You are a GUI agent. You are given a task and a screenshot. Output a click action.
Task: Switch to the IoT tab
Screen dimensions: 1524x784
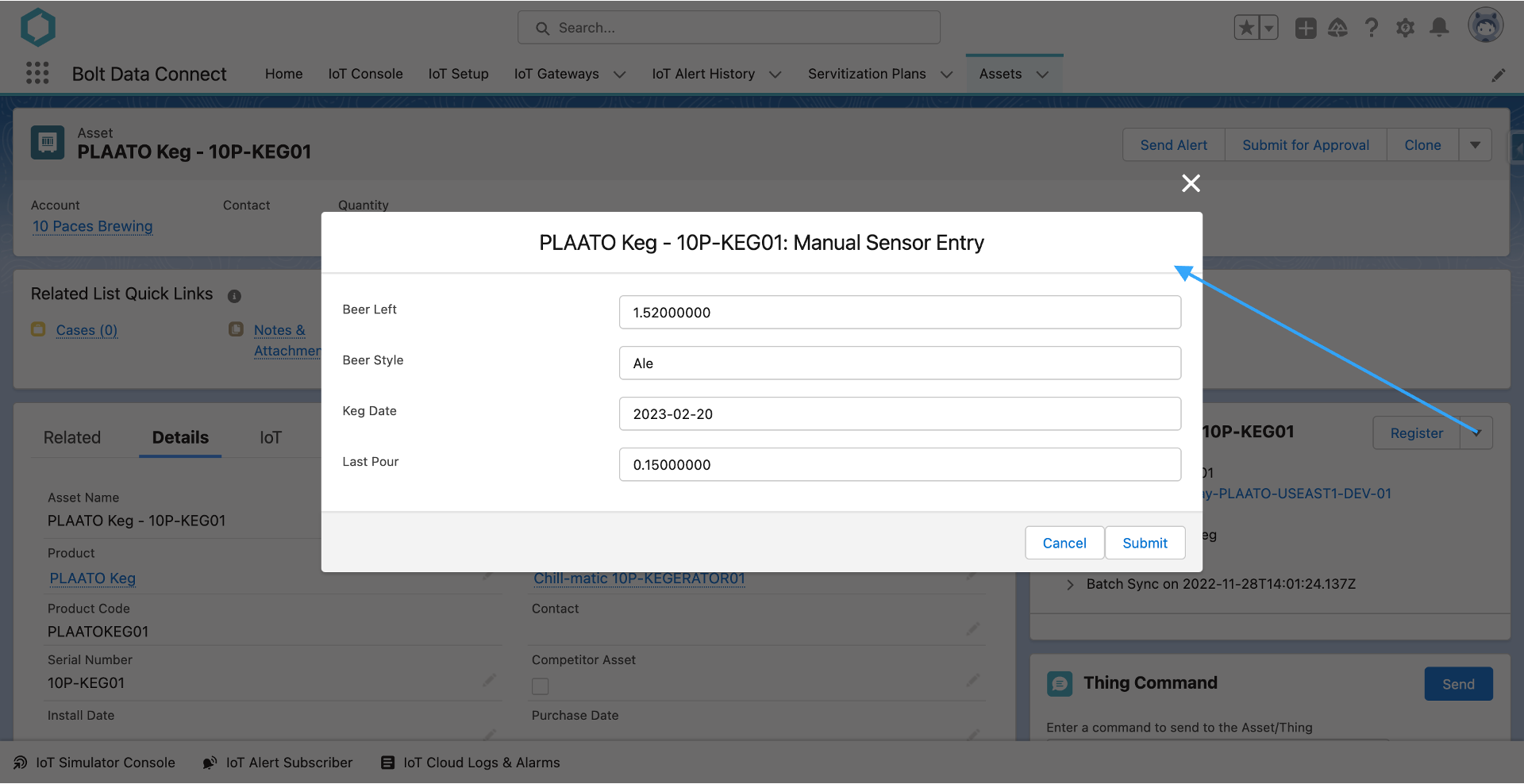pos(271,438)
